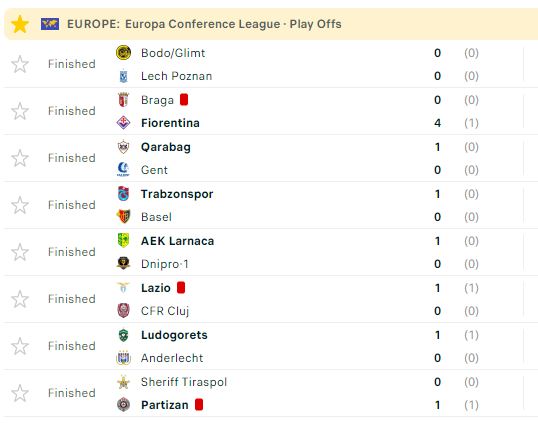Open the Anderlecht team name
Screen dimensions: 538x423
[x=172, y=358]
